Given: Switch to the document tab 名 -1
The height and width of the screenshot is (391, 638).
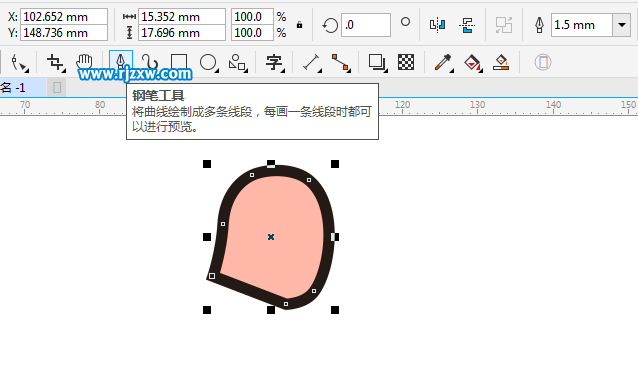Looking at the screenshot, I should [x=23, y=87].
